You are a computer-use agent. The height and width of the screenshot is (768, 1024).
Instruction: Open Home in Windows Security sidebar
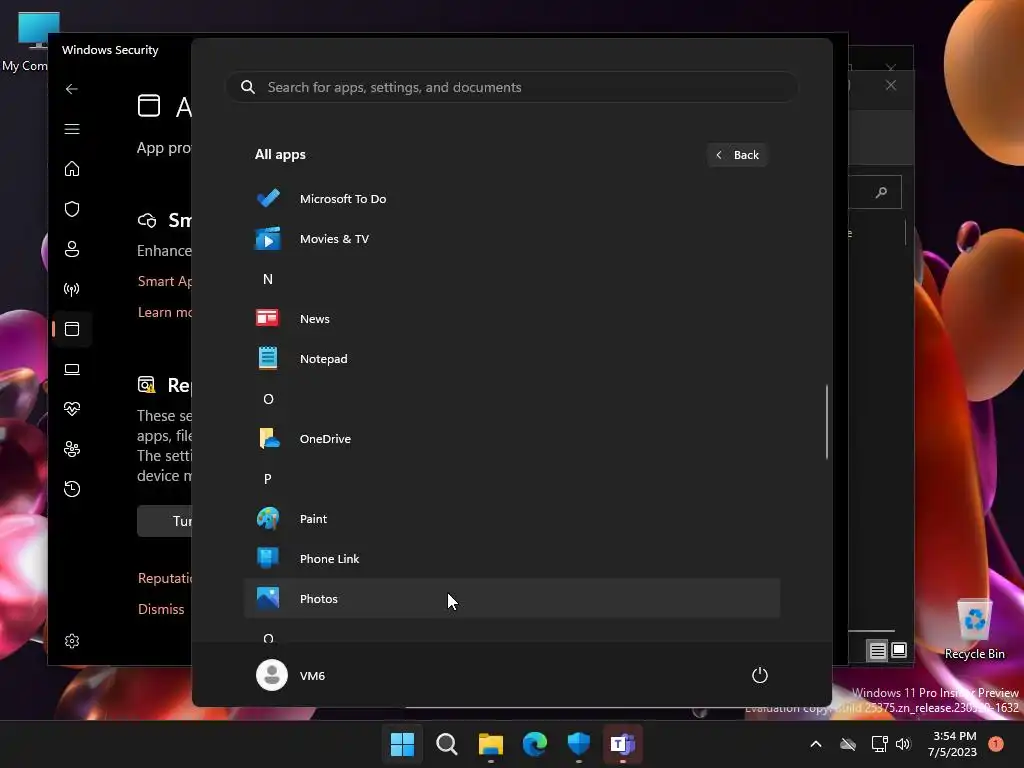click(72, 168)
